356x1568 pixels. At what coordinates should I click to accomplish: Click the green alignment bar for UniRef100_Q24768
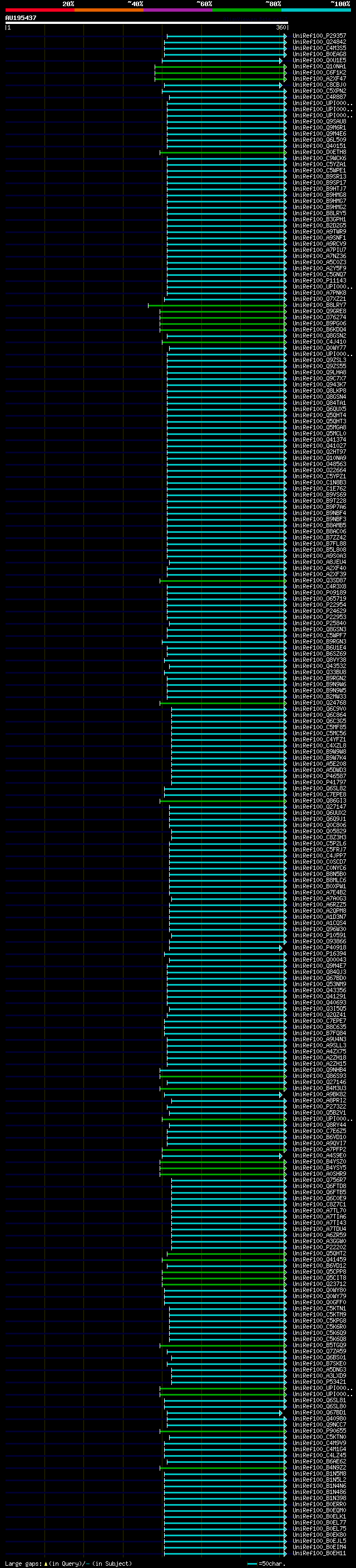pyautogui.click(x=222, y=703)
